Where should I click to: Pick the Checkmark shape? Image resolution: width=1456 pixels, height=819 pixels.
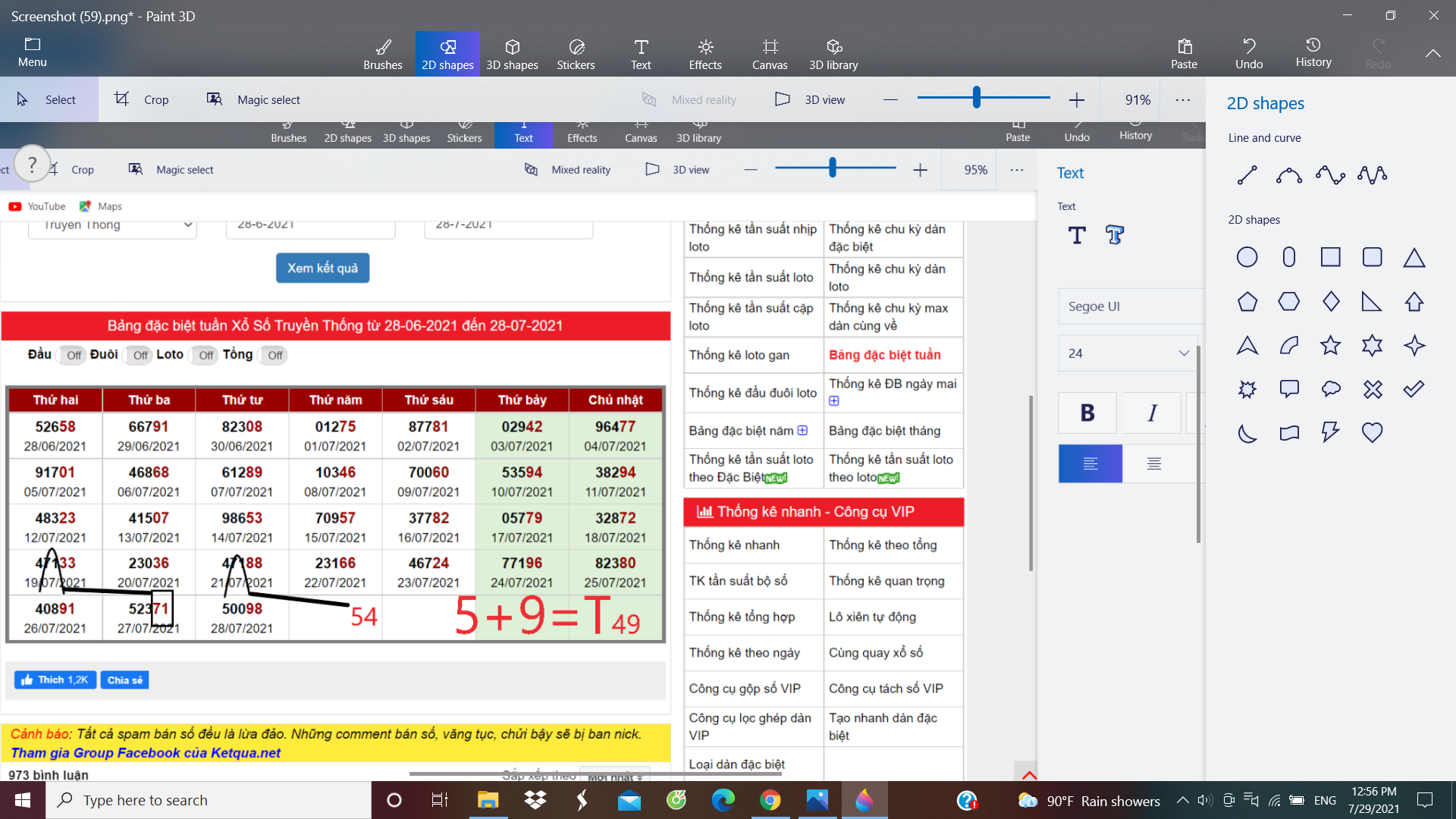tap(1414, 390)
